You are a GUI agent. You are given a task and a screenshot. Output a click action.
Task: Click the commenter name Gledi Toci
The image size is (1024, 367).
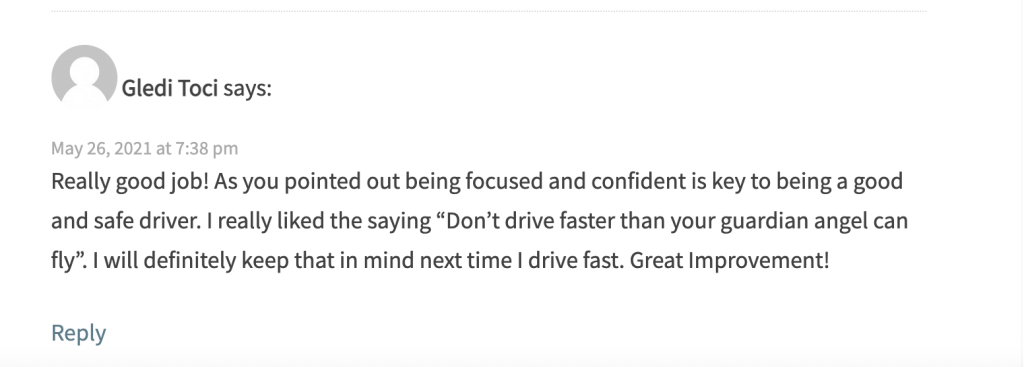pyautogui.click(x=170, y=88)
